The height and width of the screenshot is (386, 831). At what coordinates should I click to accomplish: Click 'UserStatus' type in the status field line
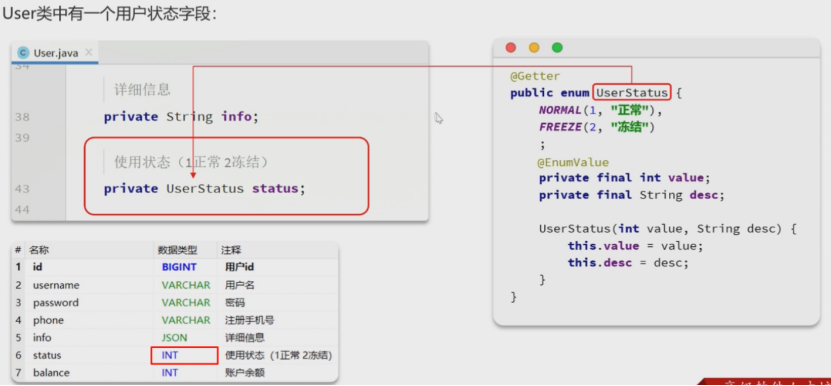205,189
